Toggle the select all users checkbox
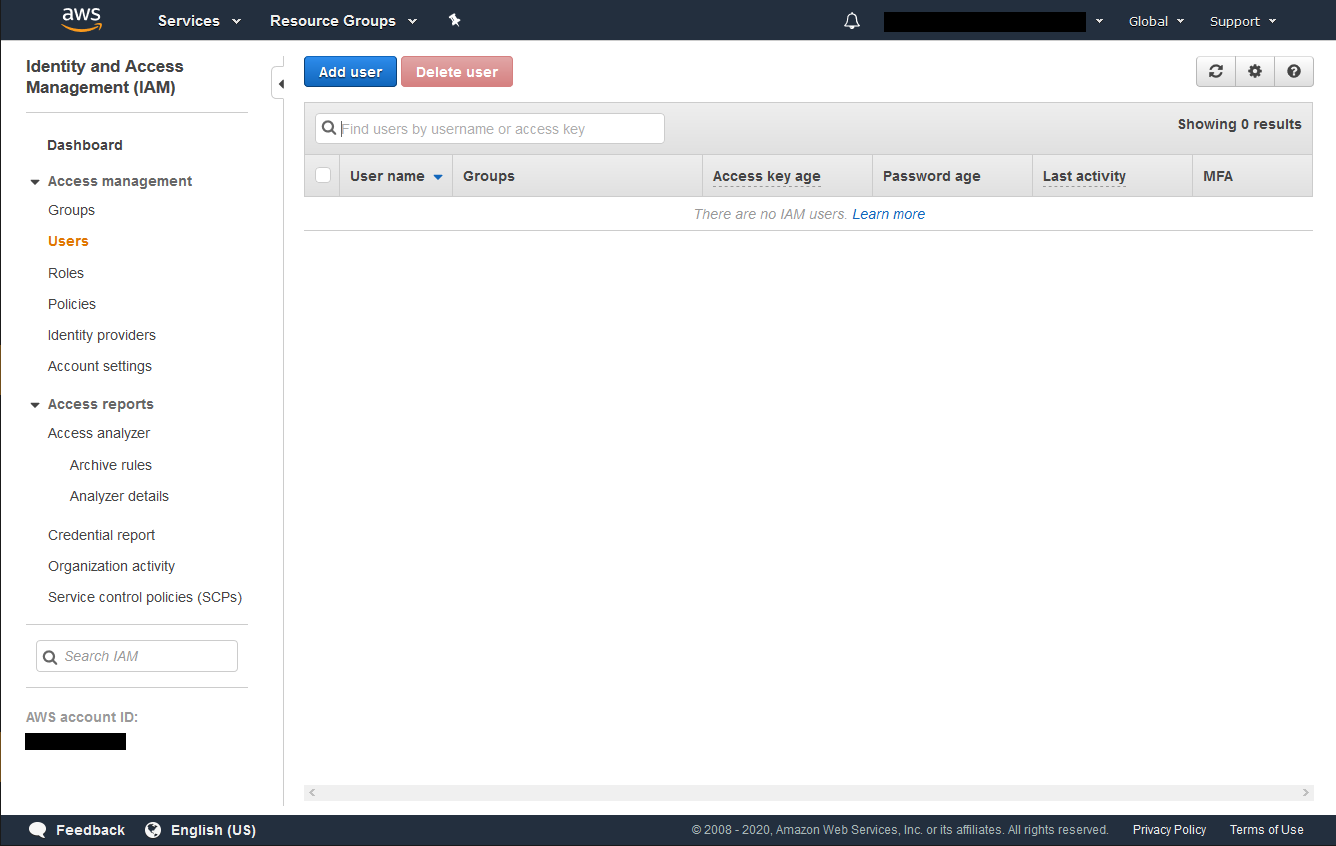This screenshot has height=846, width=1336. coord(323,176)
